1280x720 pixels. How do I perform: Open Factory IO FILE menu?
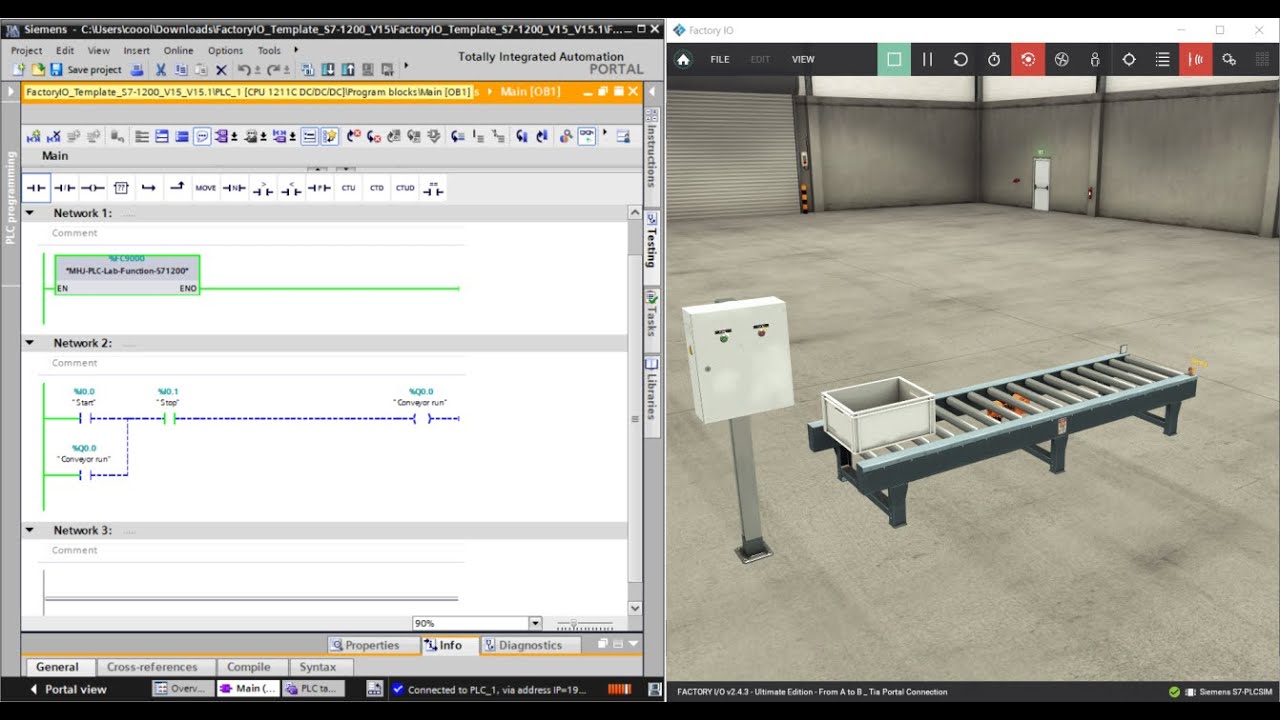coord(720,59)
